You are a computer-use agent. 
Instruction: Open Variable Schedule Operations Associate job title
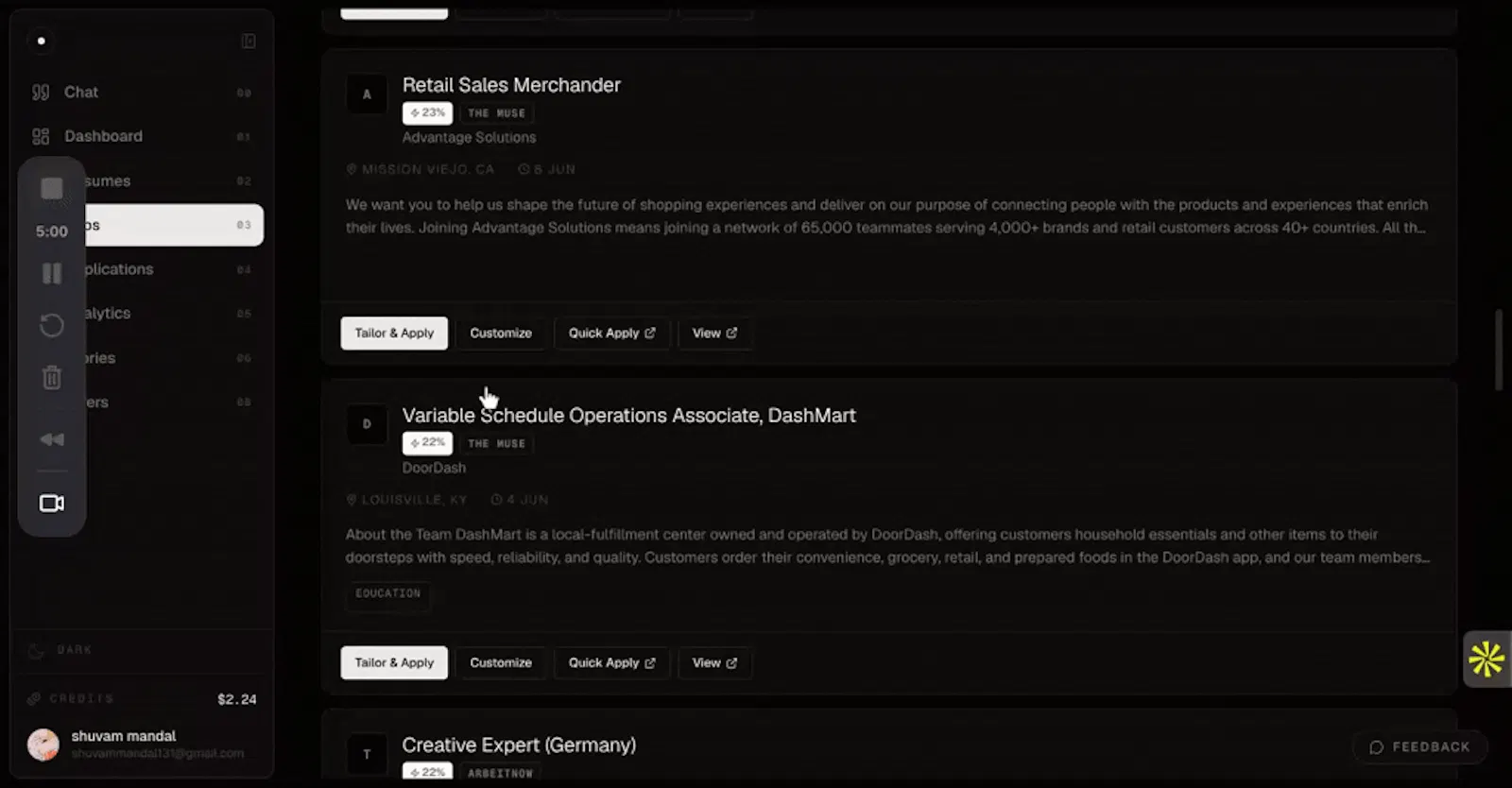tap(628, 416)
